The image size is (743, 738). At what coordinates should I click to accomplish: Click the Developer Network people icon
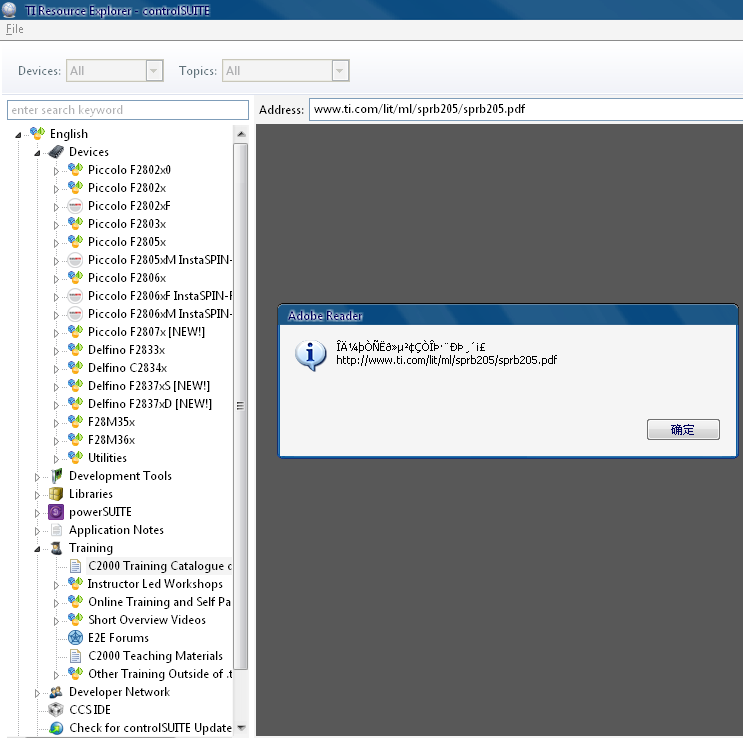click(x=56, y=692)
